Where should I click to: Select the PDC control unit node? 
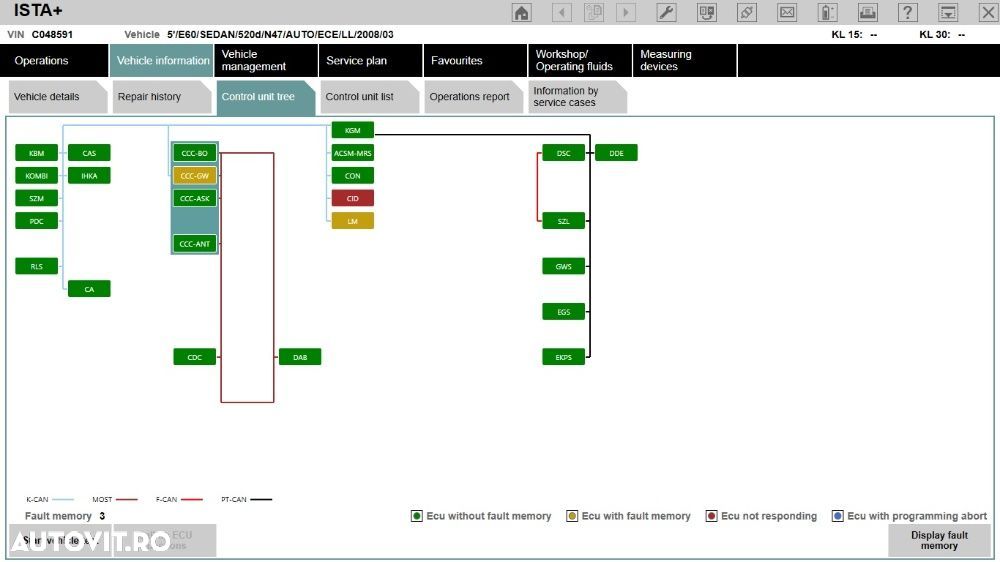pyautogui.click(x=36, y=221)
